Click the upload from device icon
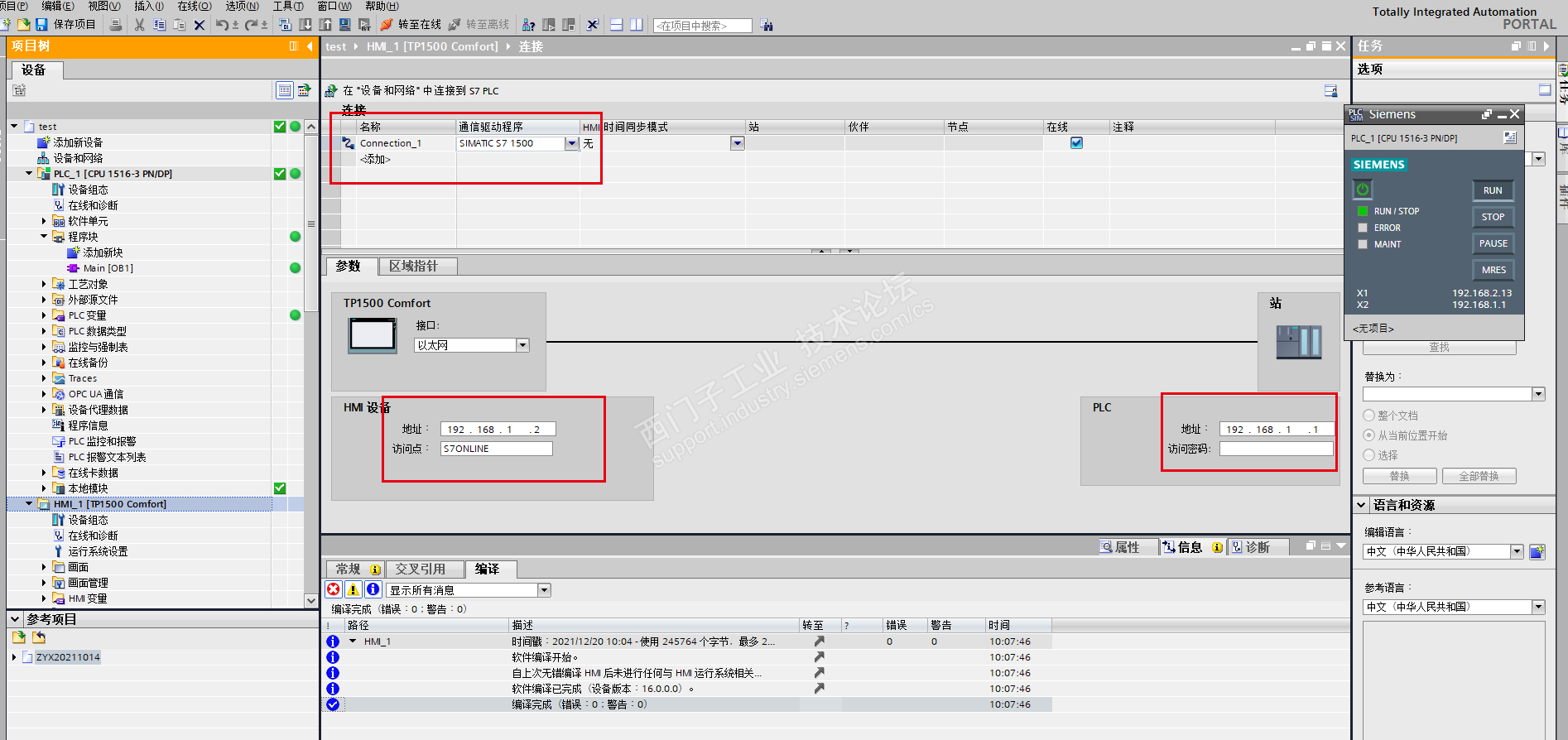Screen dimensions: 1568x740 pyautogui.click(x=325, y=25)
